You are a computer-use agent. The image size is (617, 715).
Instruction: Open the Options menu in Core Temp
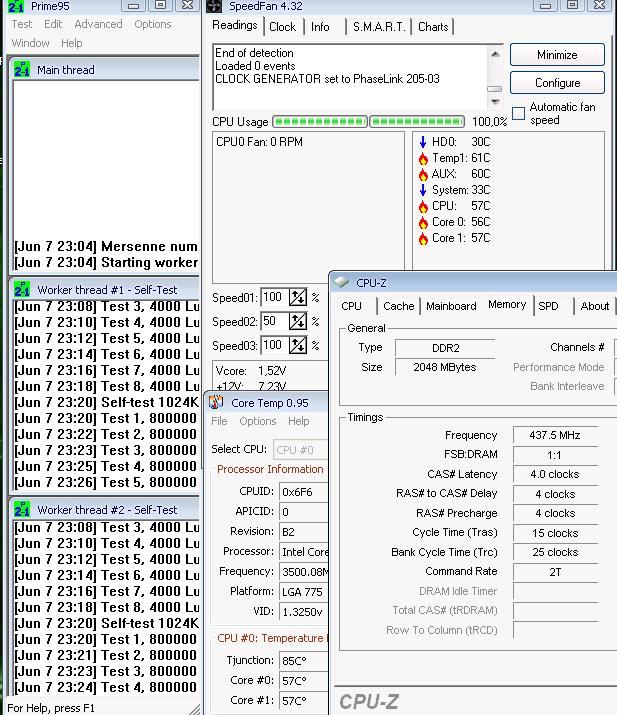pyautogui.click(x=258, y=421)
